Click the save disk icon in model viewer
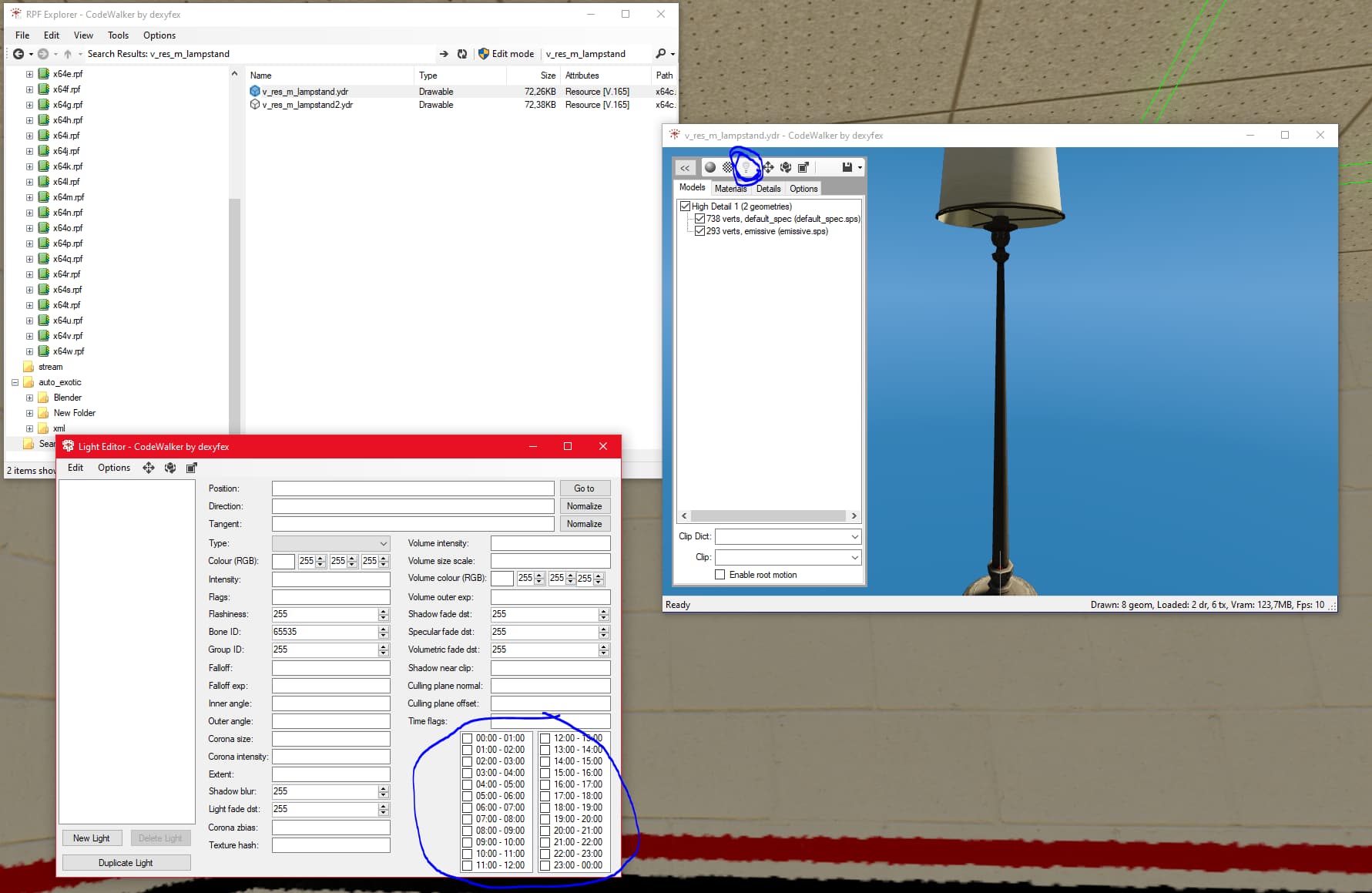The height and width of the screenshot is (893, 1372). (x=847, y=167)
